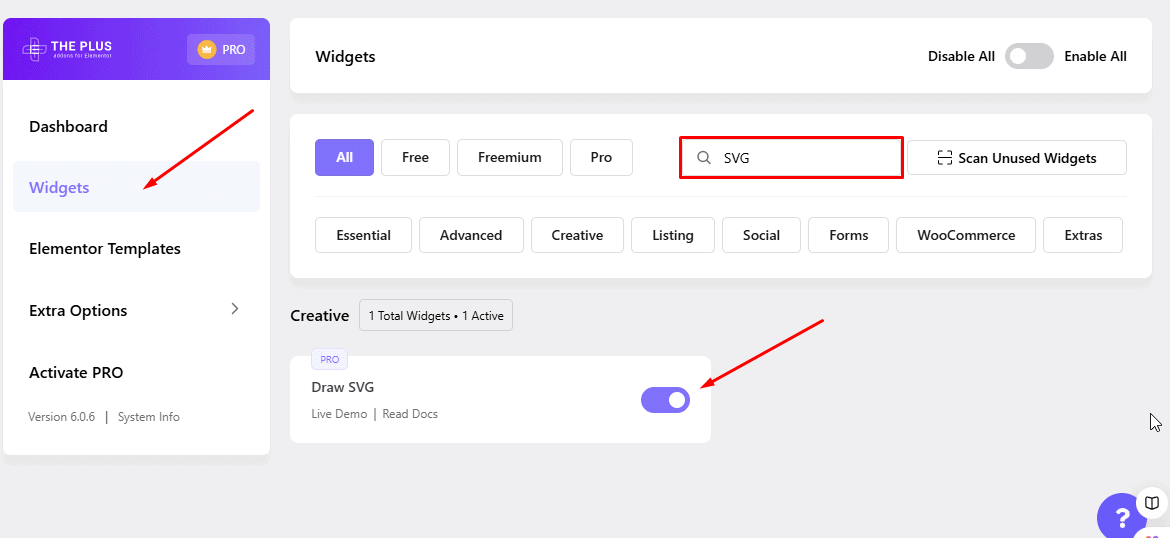Click the search magnifier icon
The width and height of the screenshot is (1170, 538).
(x=704, y=158)
